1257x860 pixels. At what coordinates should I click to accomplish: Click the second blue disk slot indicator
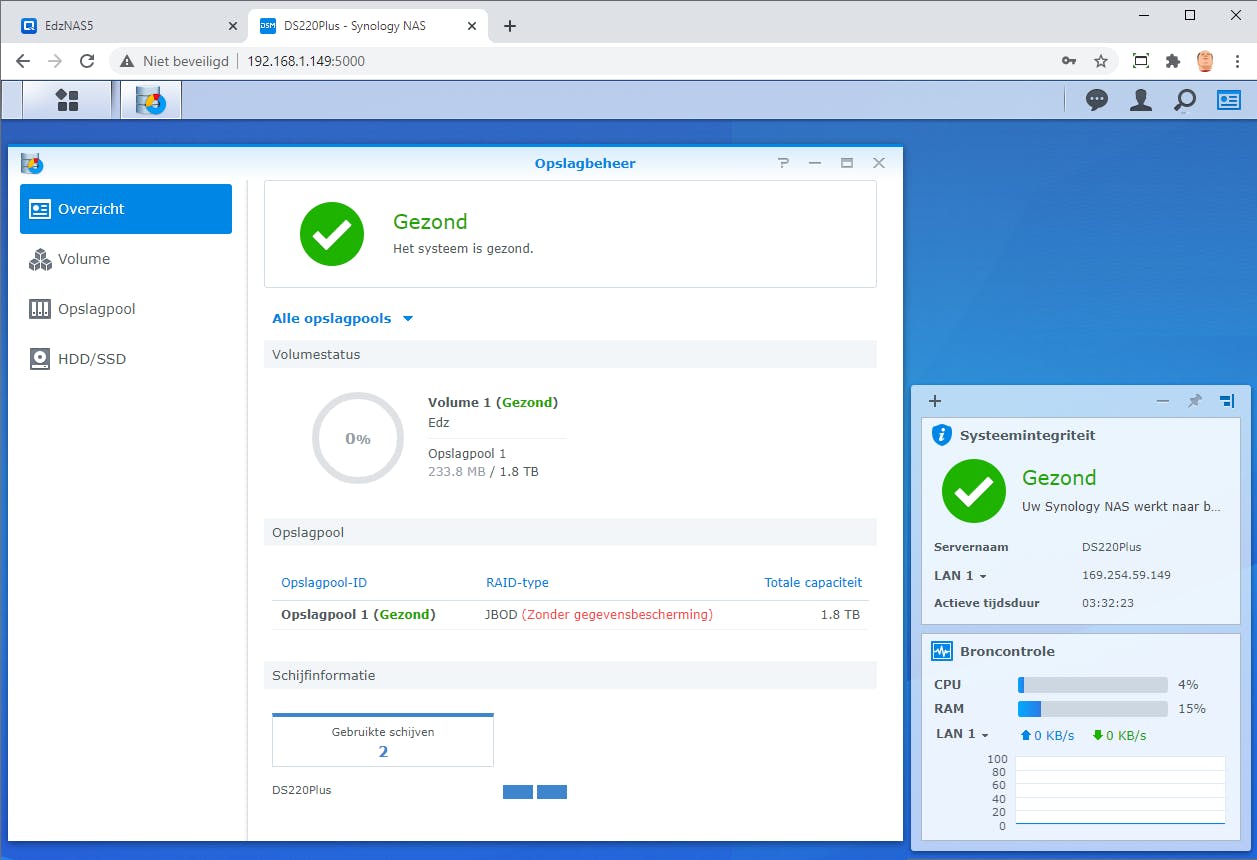552,792
